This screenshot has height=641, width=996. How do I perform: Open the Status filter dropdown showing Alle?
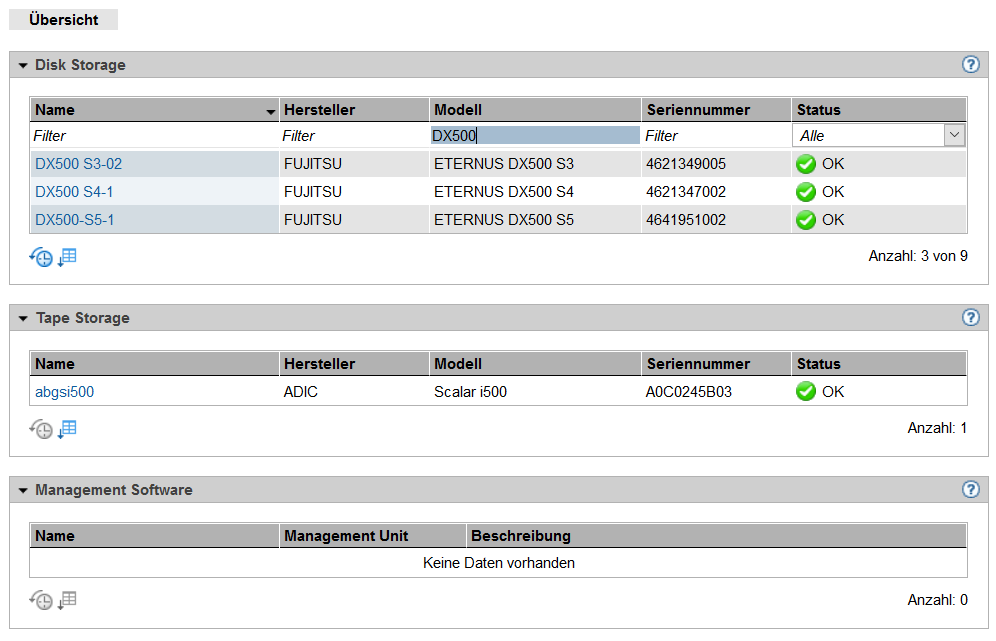[879, 135]
